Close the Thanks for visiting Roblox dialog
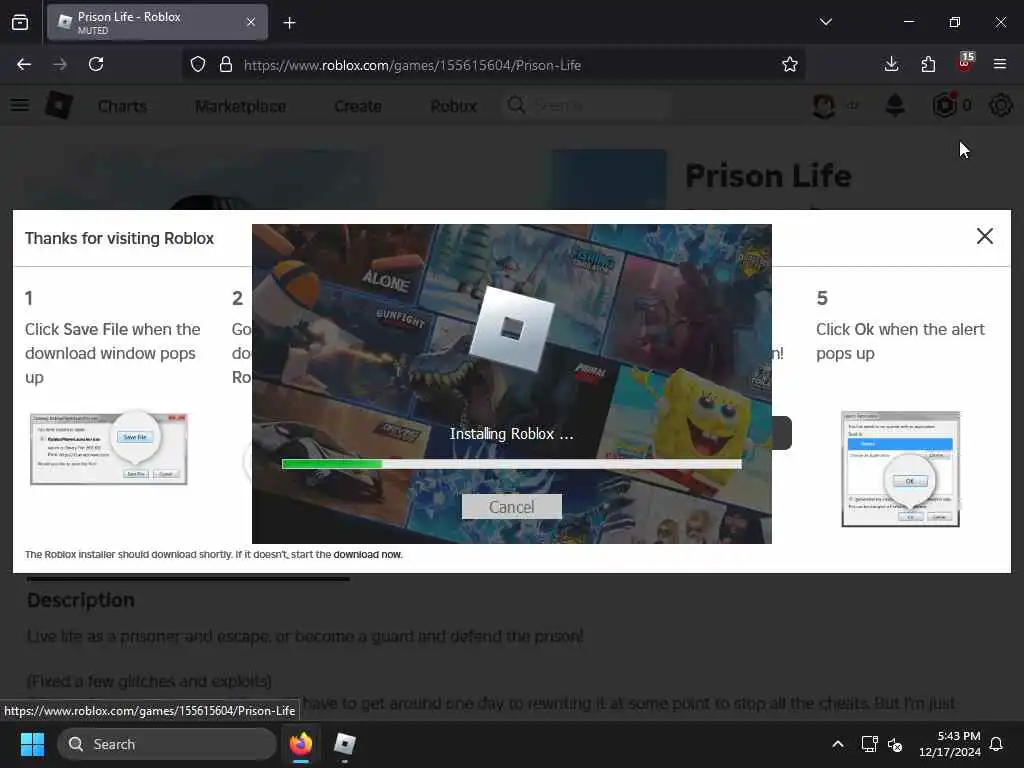The height and width of the screenshot is (768, 1024). coord(984,236)
